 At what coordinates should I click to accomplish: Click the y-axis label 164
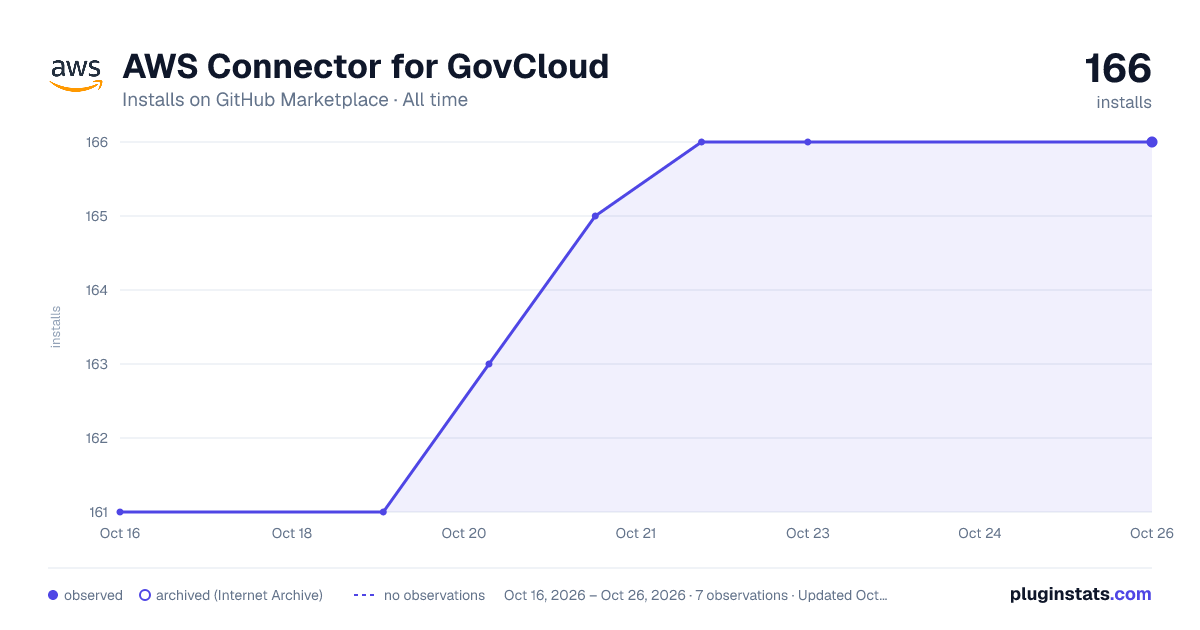(x=97, y=290)
